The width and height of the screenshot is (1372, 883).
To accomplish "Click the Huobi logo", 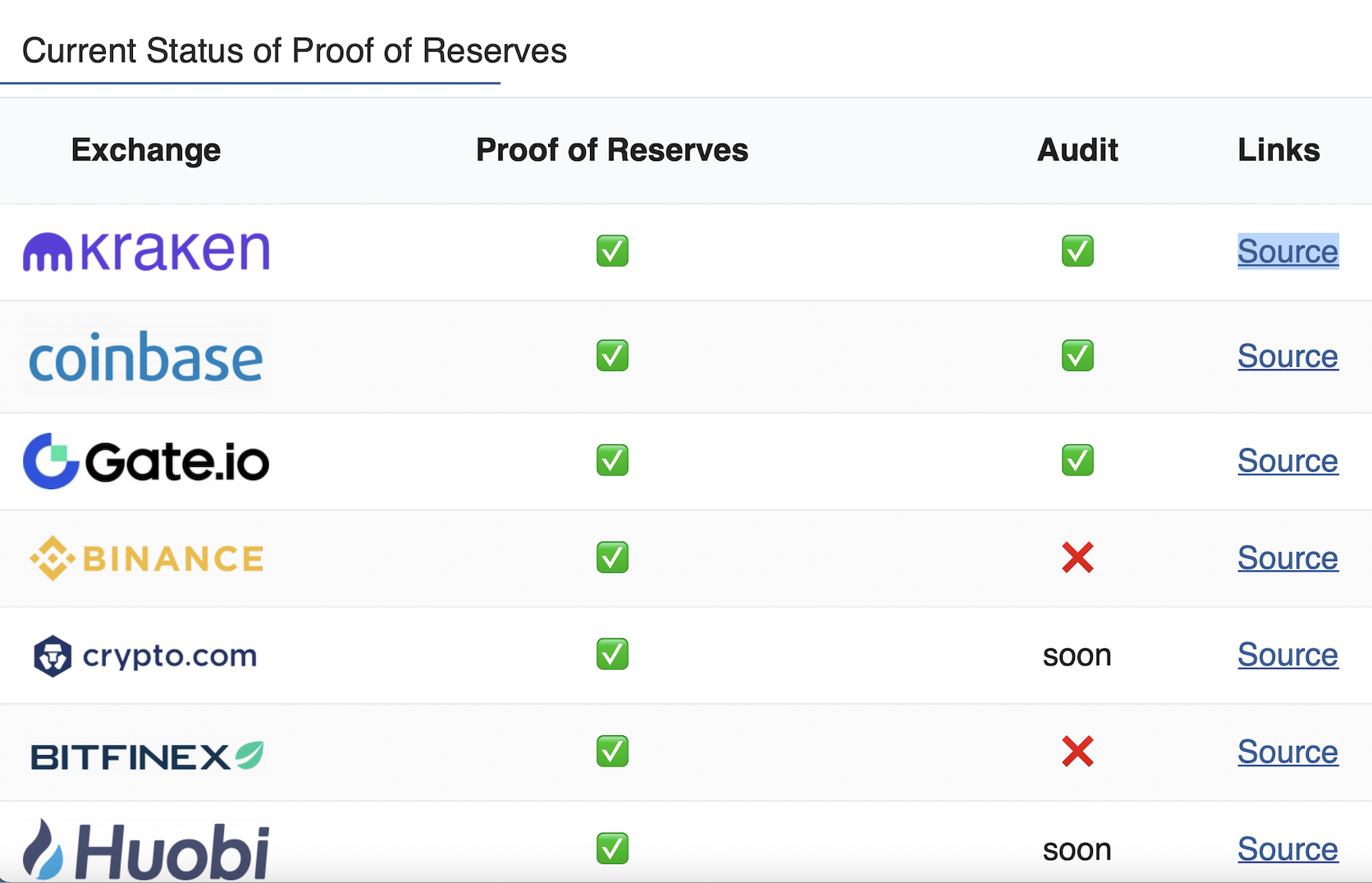I will pos(146,850).
